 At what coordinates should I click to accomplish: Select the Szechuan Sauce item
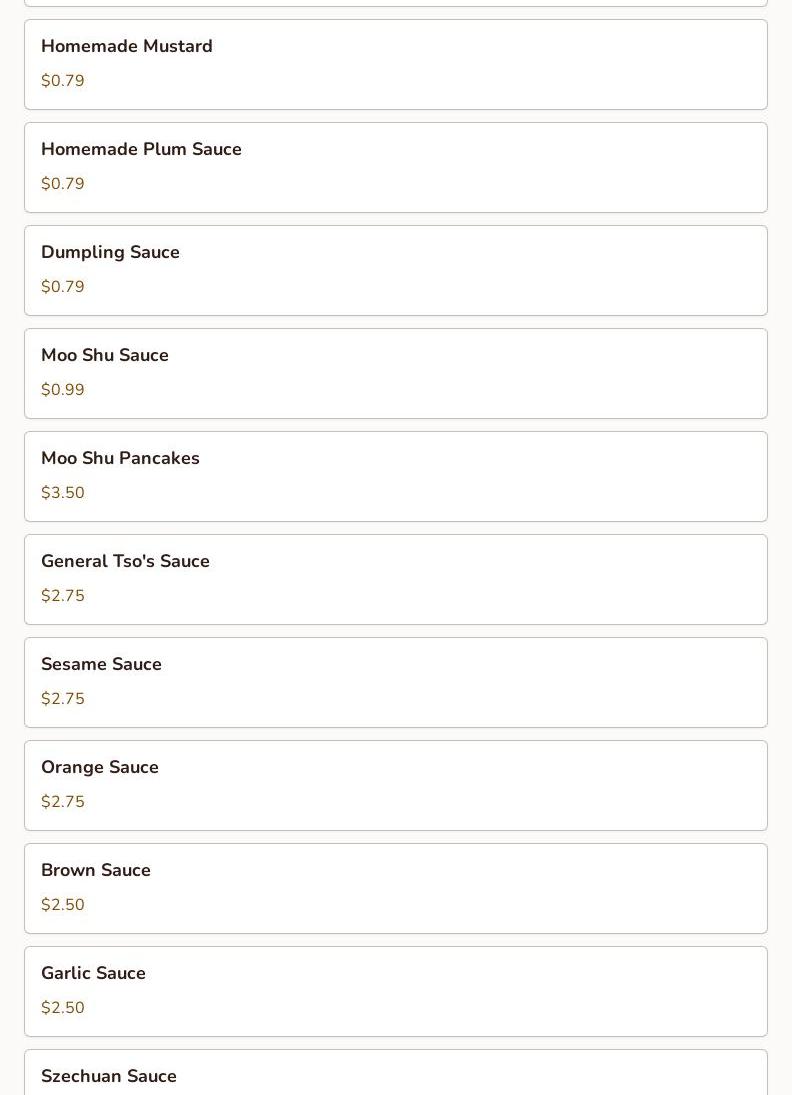click(x=395, y=1076)
